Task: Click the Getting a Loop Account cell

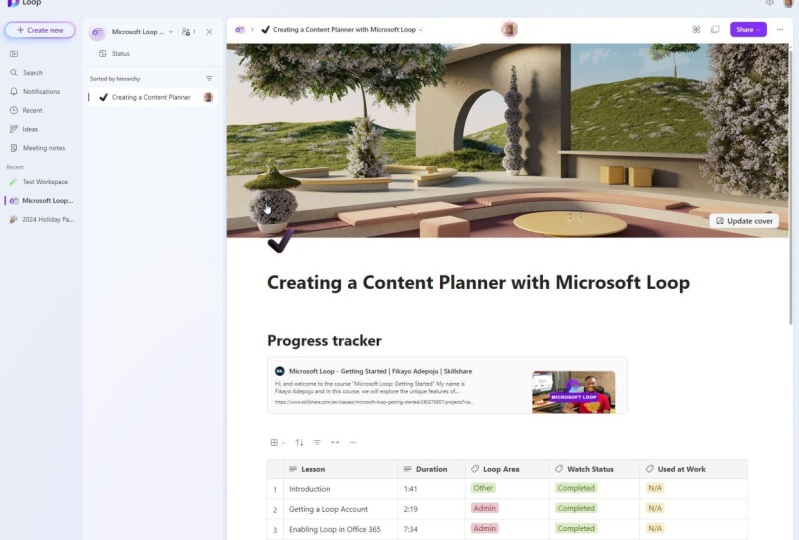Action: (x=340, y=509)
